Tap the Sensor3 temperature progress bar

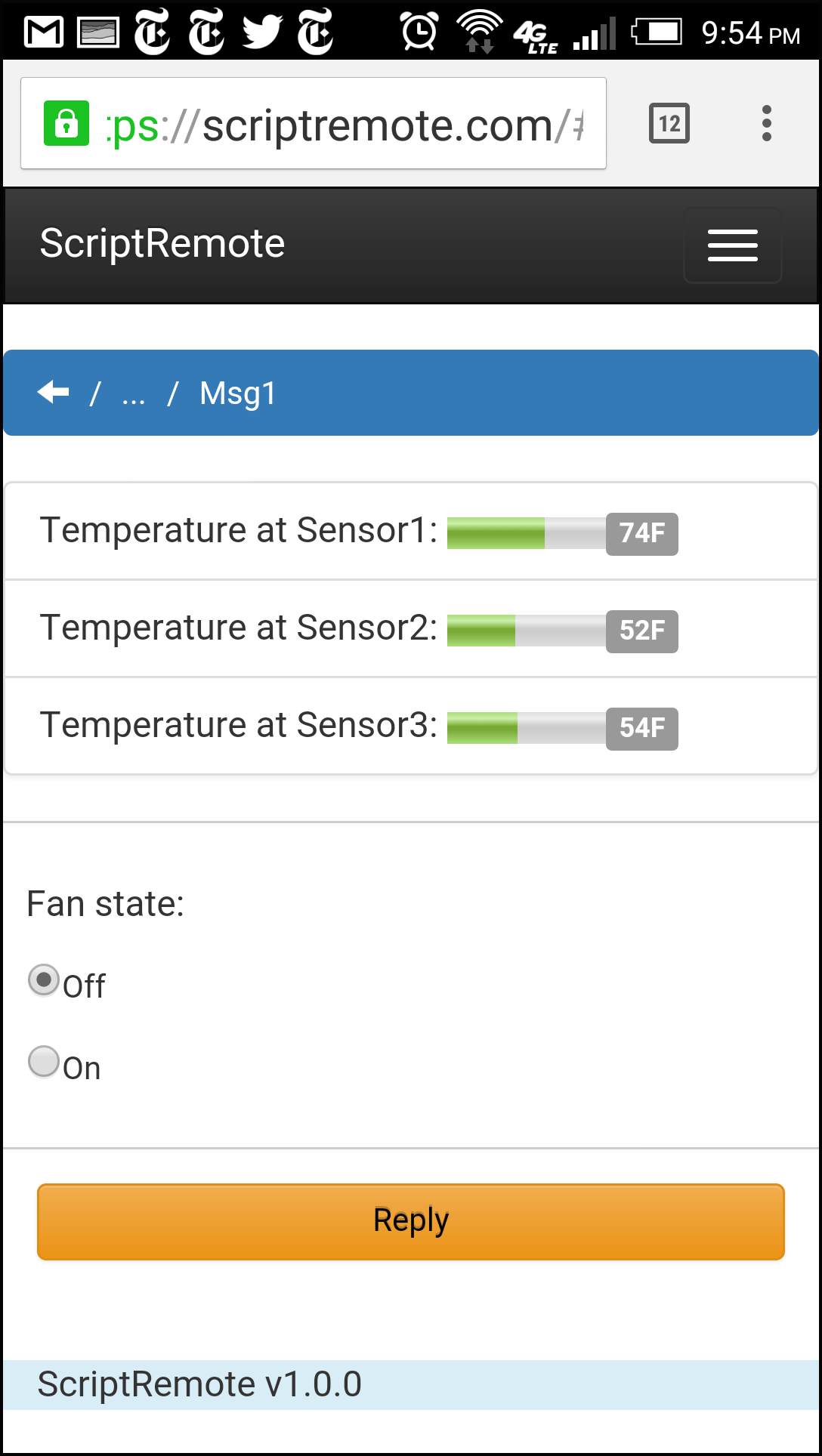pos(527,728)
